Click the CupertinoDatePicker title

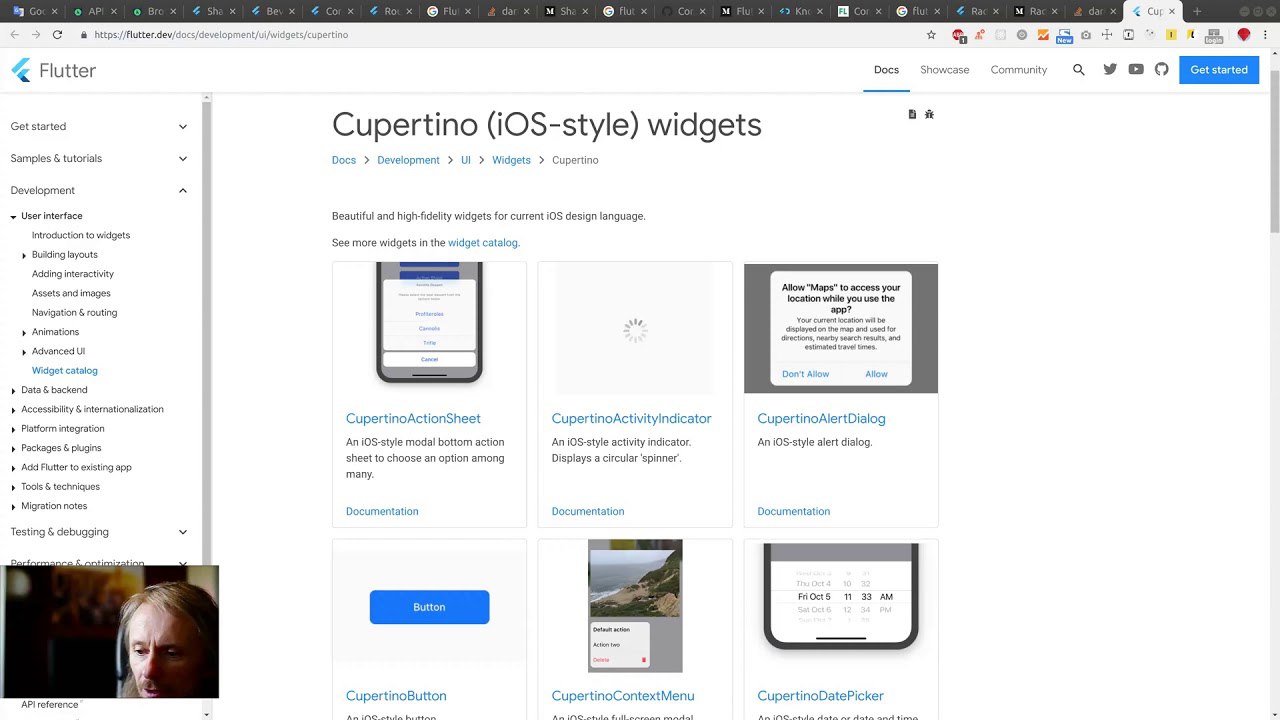coord(820,696)
